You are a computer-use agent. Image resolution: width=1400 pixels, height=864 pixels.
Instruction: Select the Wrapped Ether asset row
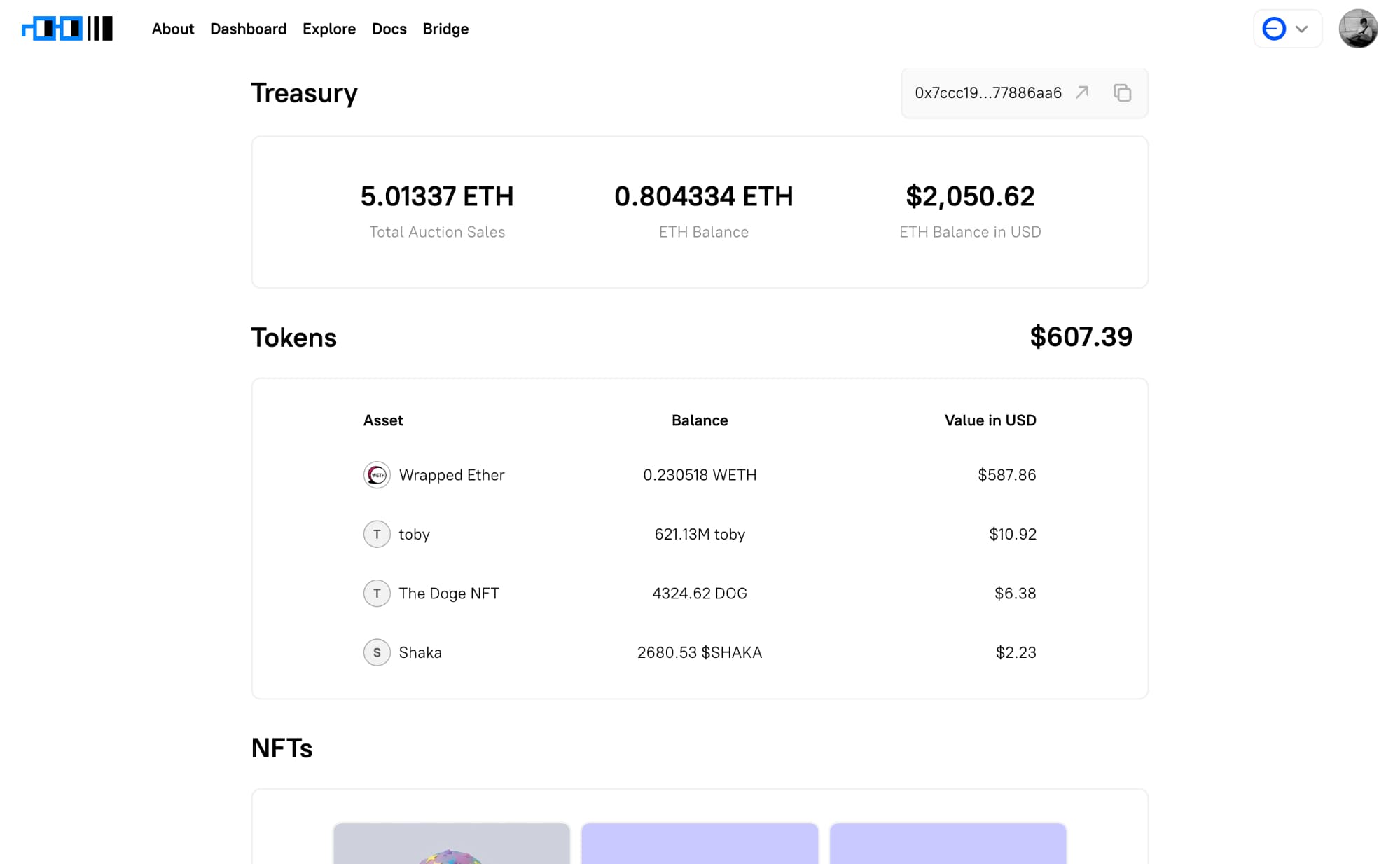coord(699,475)
